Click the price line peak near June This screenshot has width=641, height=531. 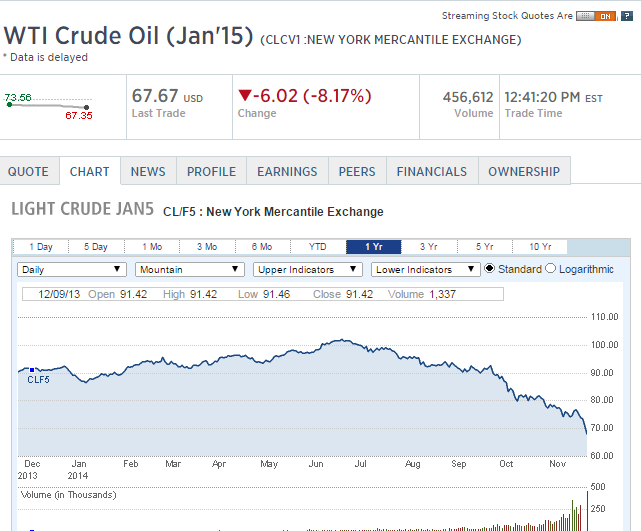pyautogui.click(x=340, y=341)
